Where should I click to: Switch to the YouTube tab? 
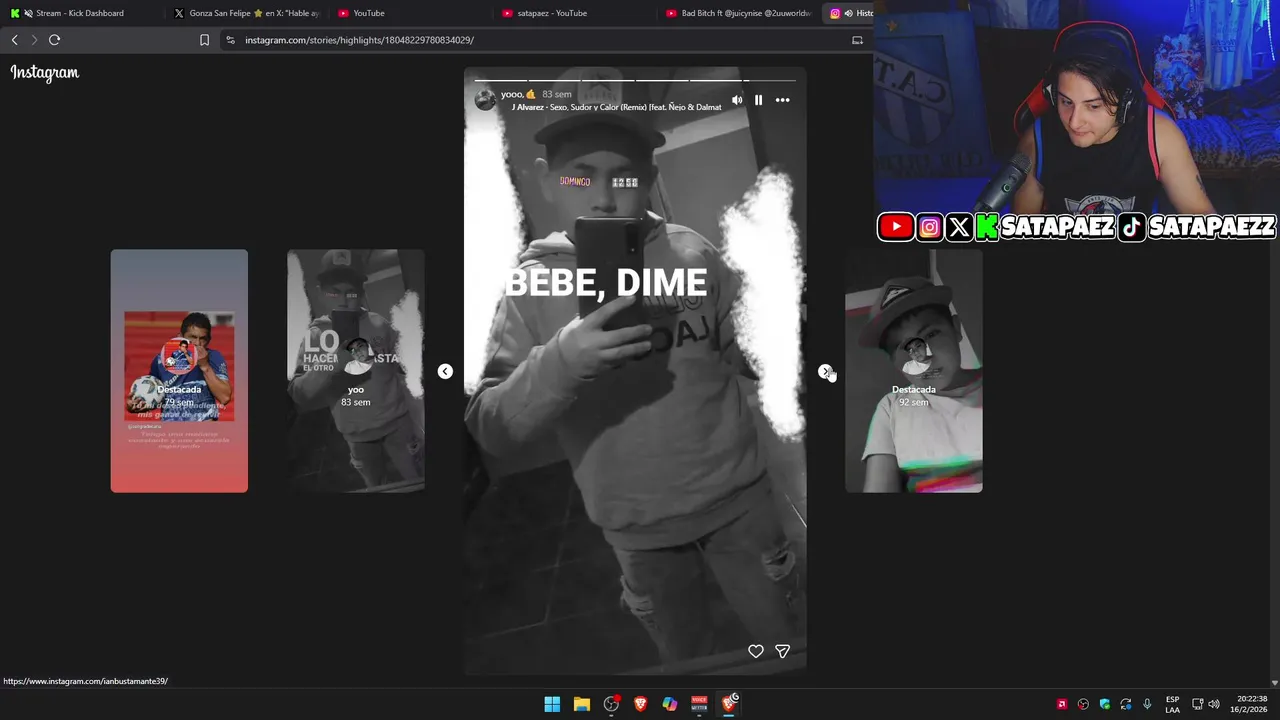pyautogui.click(x=410, y=13)
